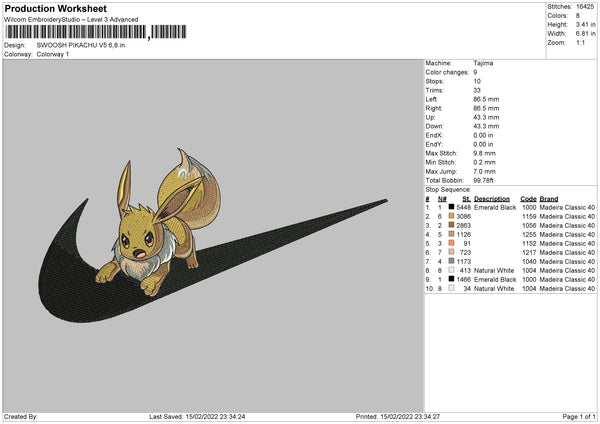Select the Color changes value "9"
The image size is (600, 424).
pos(475,72)
